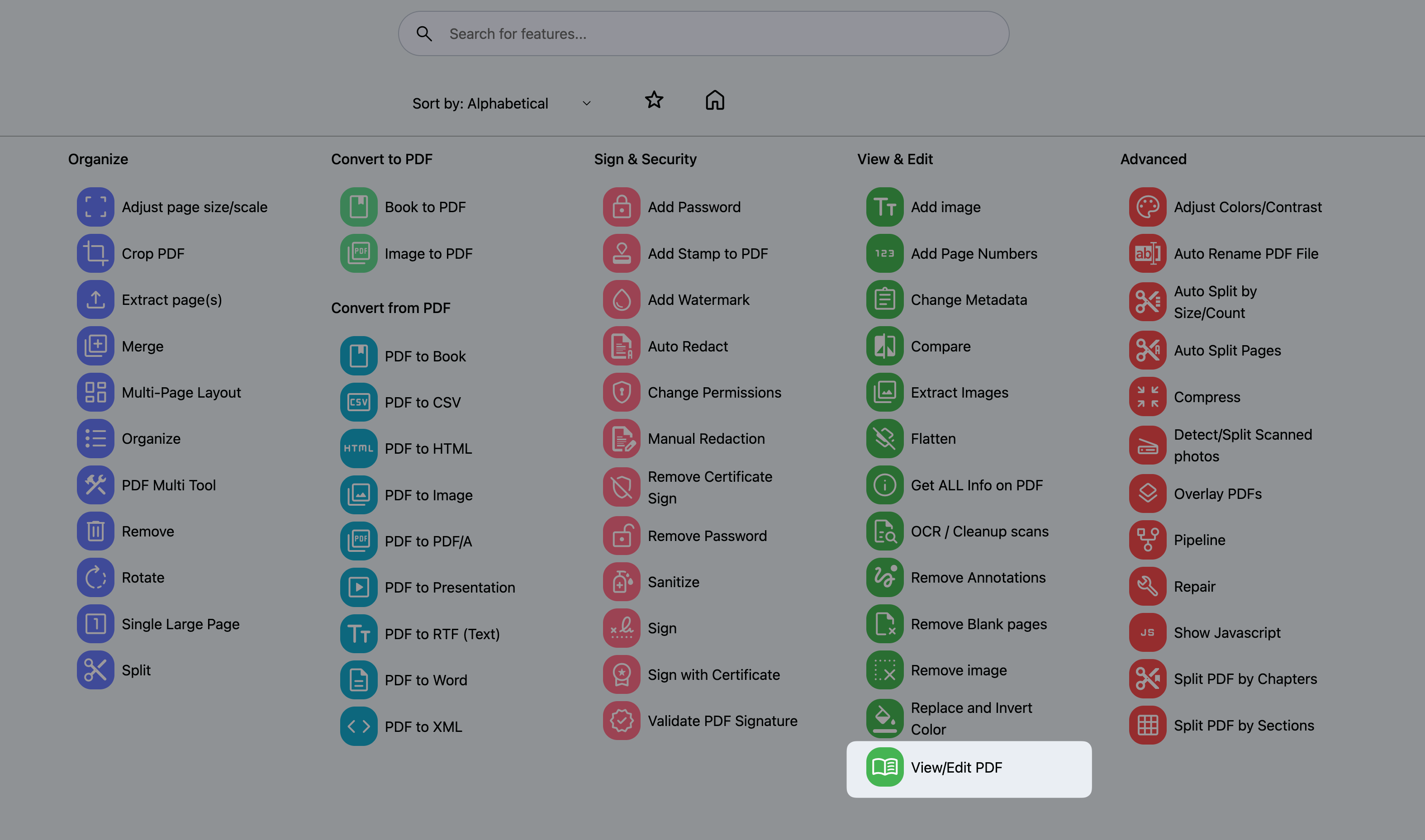This screenshot has width=1425, height=840.
Task: Click the Rotate tool icon
Action: [95, 577]
